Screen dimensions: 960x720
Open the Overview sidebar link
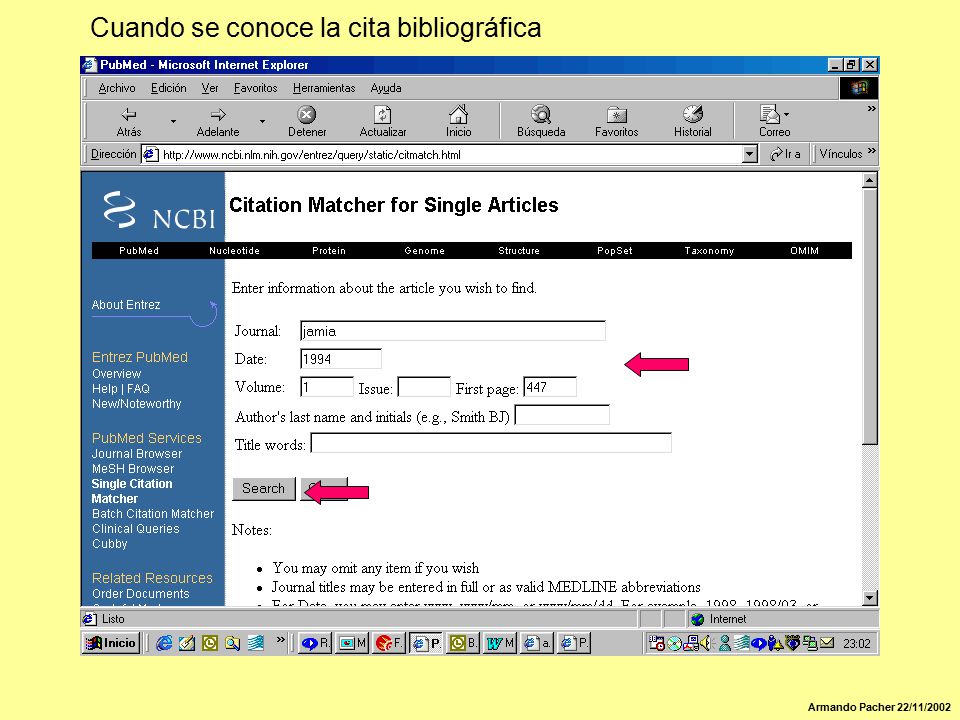pyautogui.click(x=116, y=373)
